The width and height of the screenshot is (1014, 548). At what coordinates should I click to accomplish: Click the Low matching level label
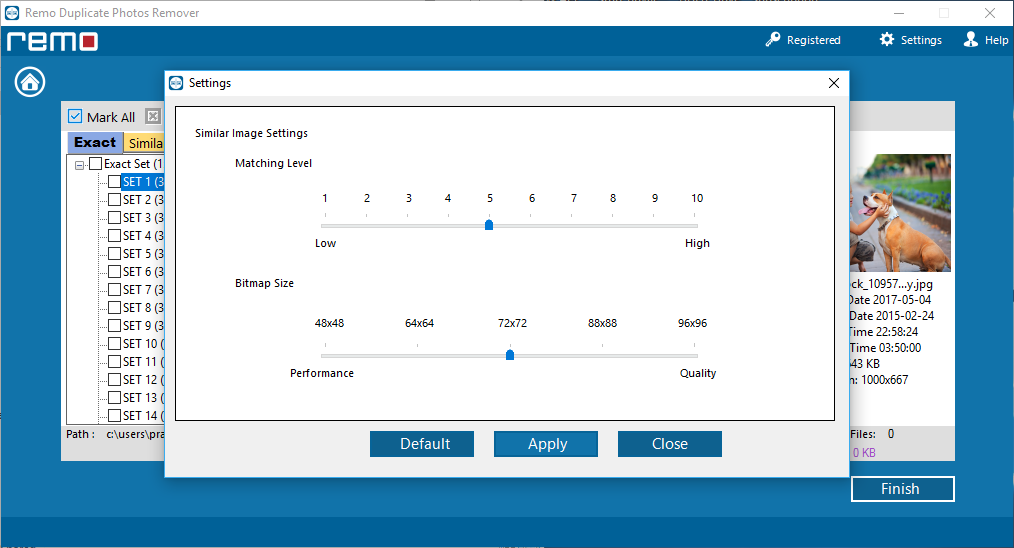point(325,243)
